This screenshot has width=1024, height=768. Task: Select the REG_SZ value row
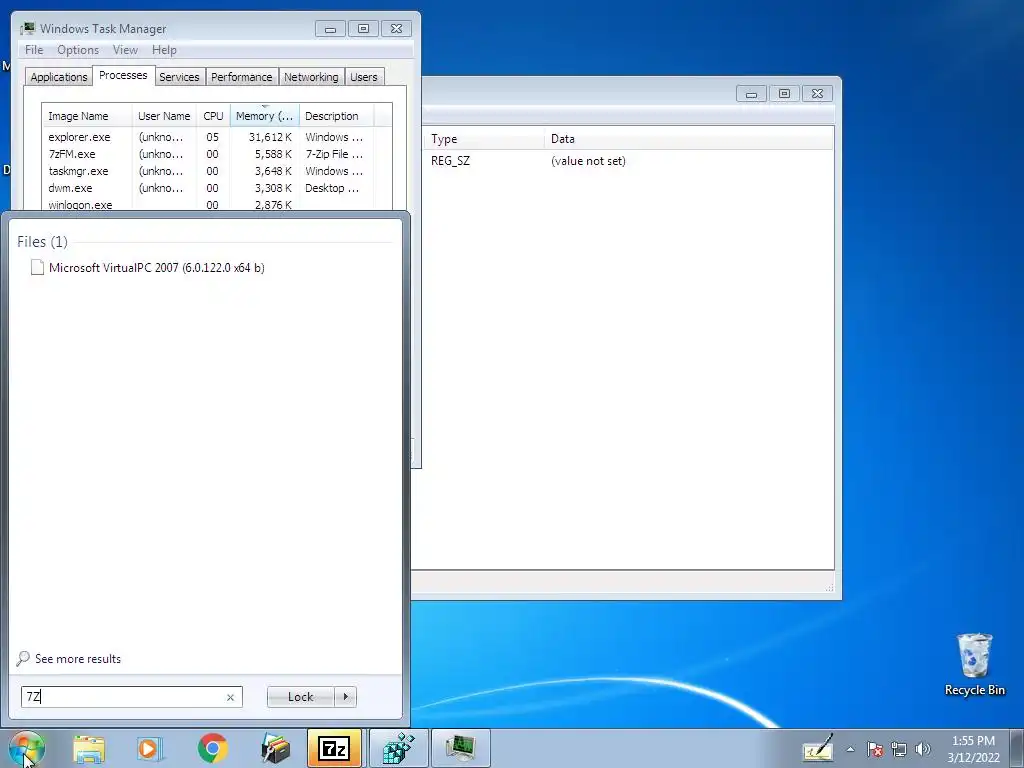(x=630, y=161)
